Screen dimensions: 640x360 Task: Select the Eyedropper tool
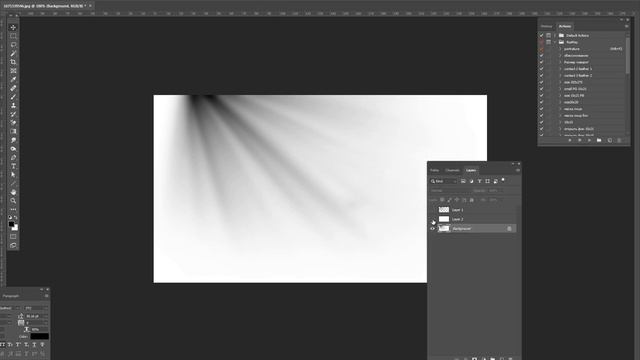(13, 79)
